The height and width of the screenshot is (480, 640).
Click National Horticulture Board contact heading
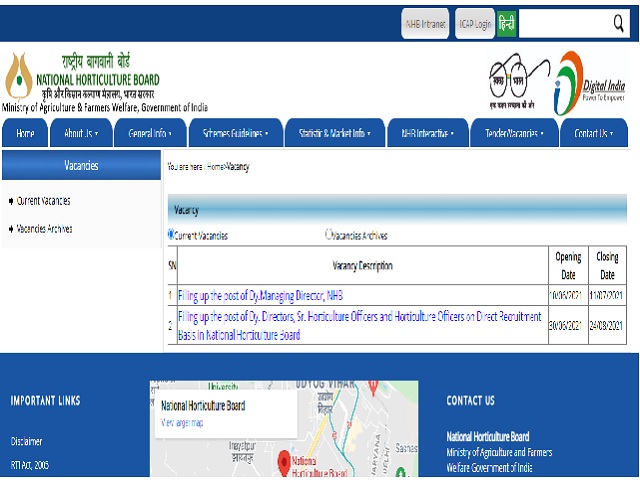(x=488, y=437)
